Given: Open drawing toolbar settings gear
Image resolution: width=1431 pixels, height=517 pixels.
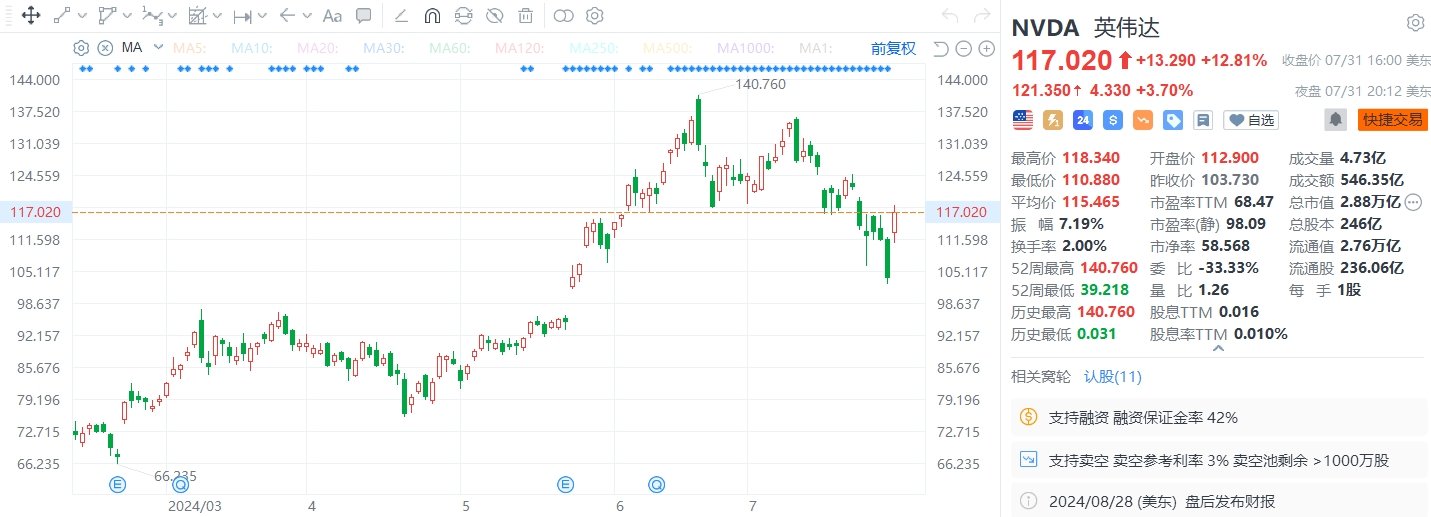Looking at the screenshot, I should click(595, 15).
